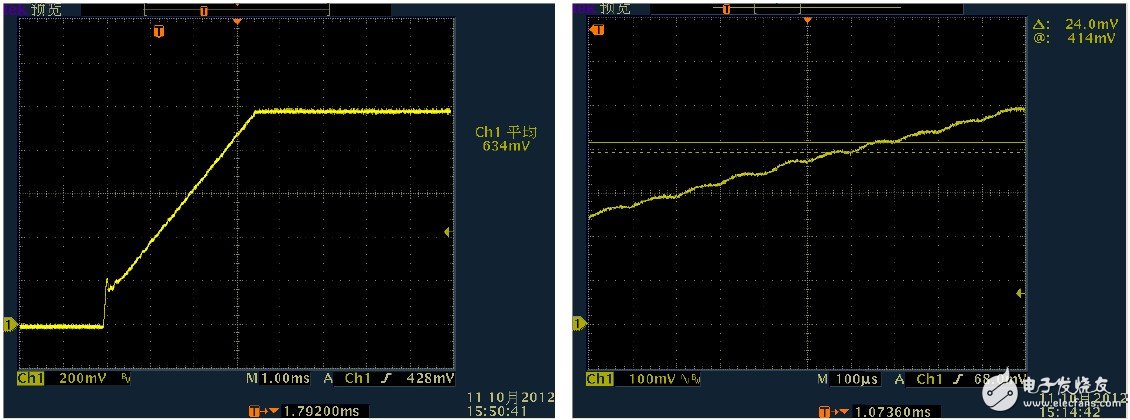Select the Ch1 label on left scope
Screen dimensions: 1130x420
[x=31, y=380]
